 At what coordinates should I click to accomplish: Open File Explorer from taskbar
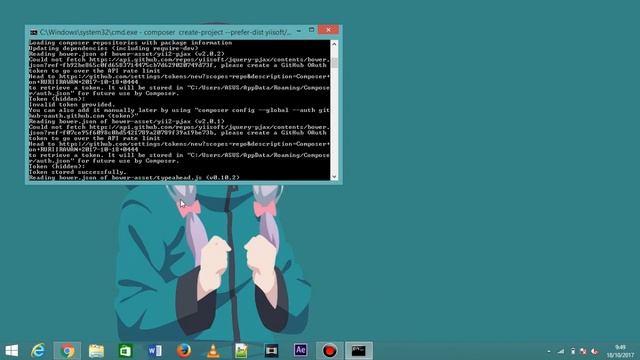pos(96,351)
